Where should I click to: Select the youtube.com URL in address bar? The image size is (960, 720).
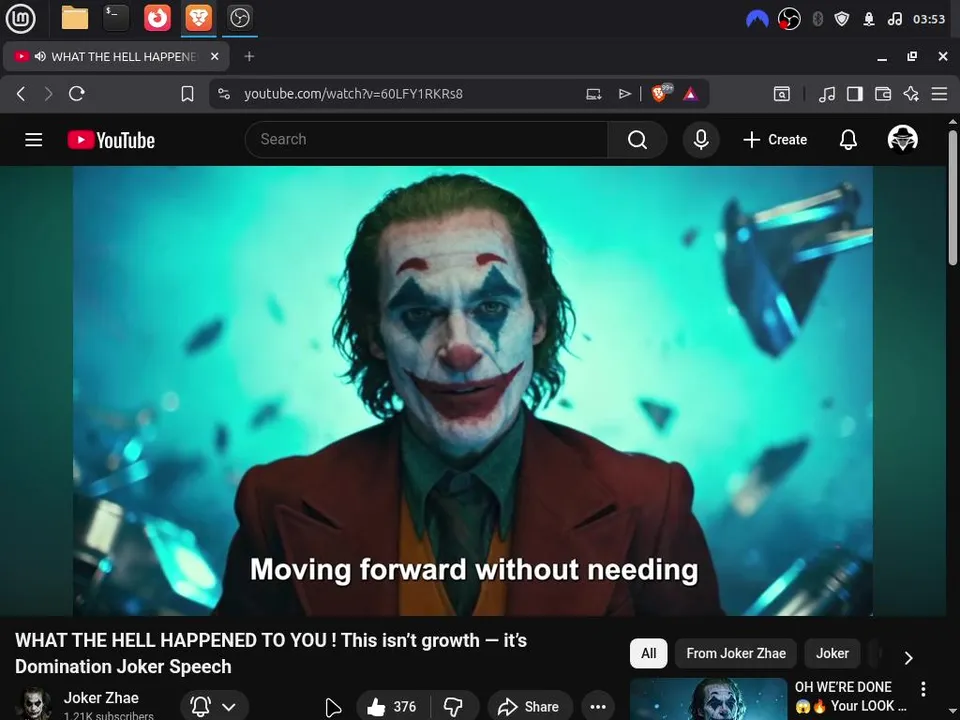pyautogui.click(x=353, y=94)
